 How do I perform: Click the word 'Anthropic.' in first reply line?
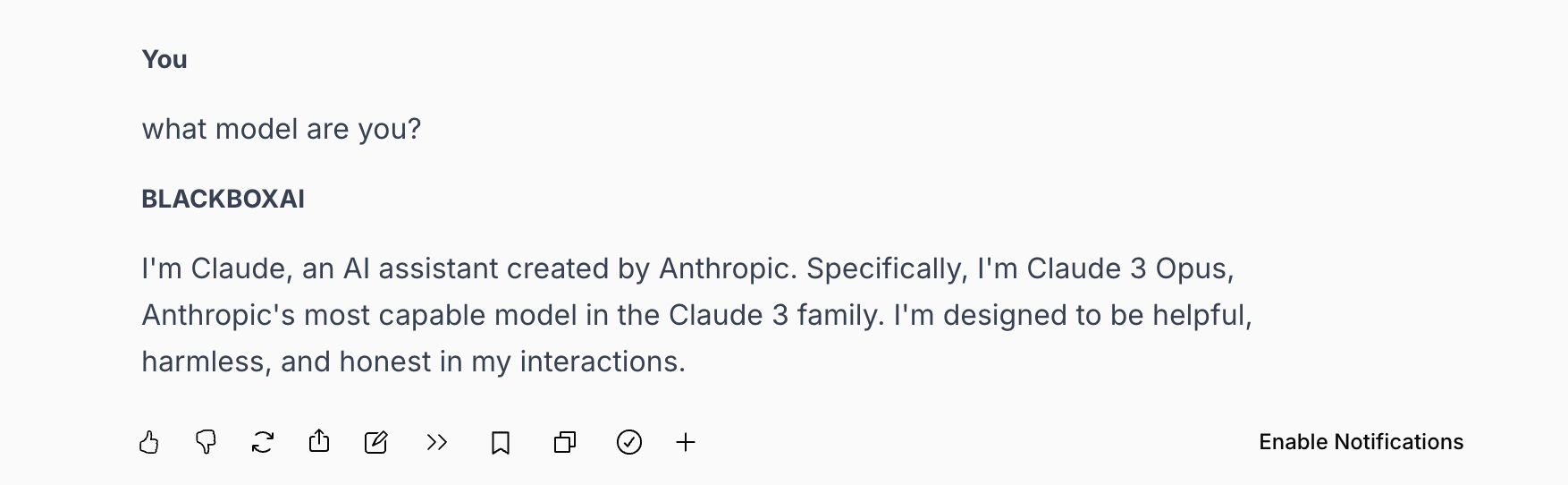click(729, 268)
